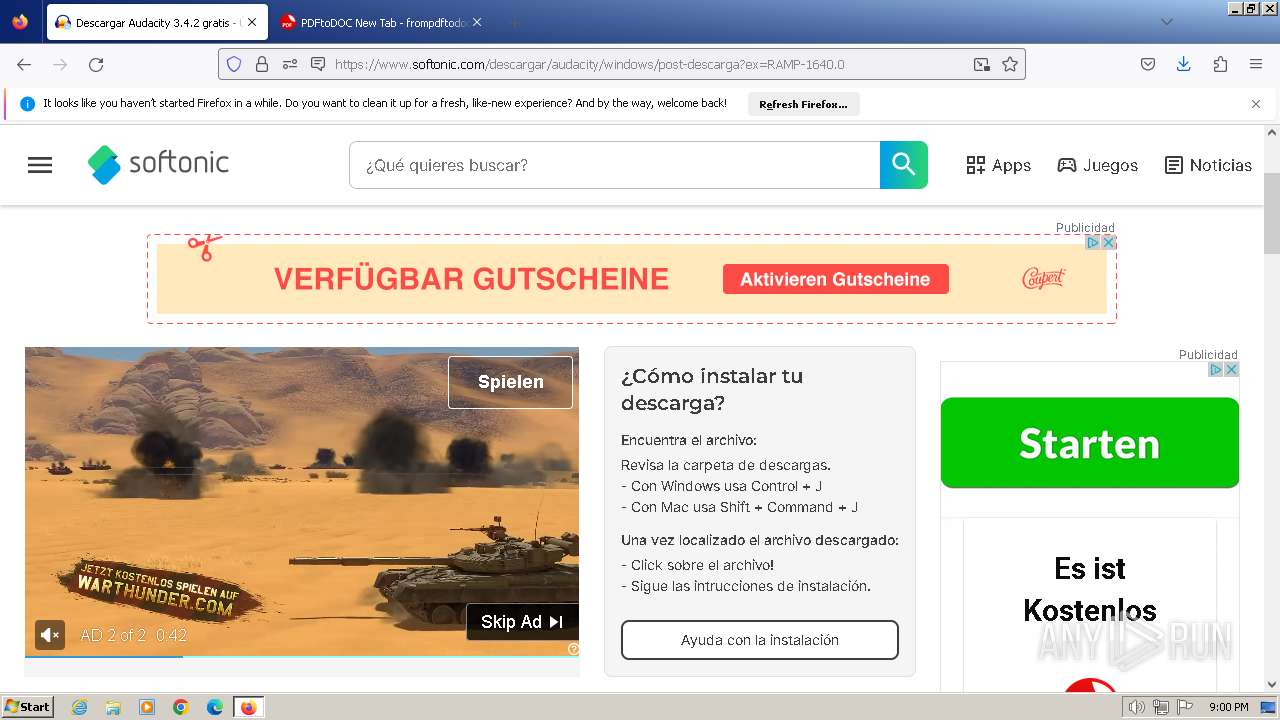Go forward in browser history
The width and height of the screenshot is (1280, 720).
tap(60, 64)
